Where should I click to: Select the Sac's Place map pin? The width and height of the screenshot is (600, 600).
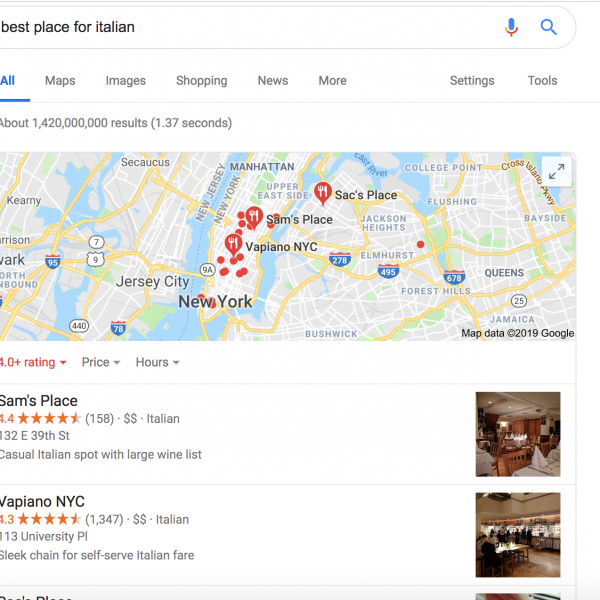pos(323,193)
